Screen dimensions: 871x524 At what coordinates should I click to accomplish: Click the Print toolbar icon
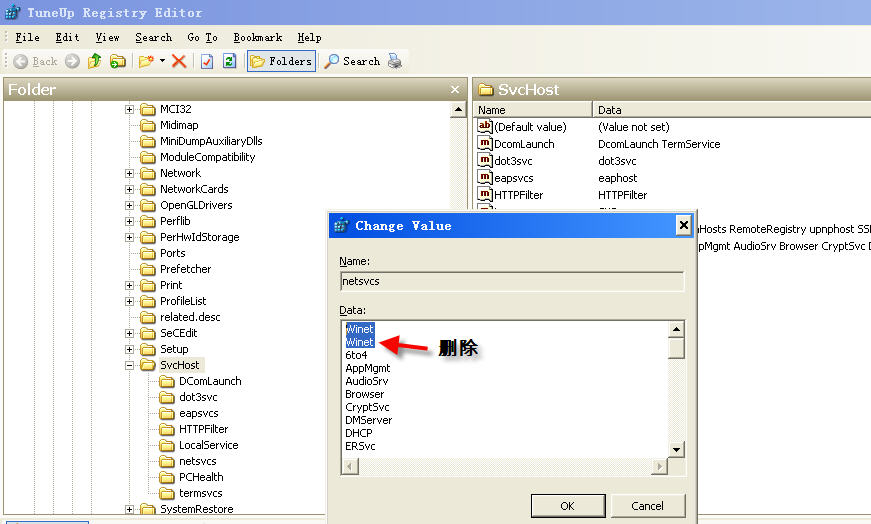(395, 61)
